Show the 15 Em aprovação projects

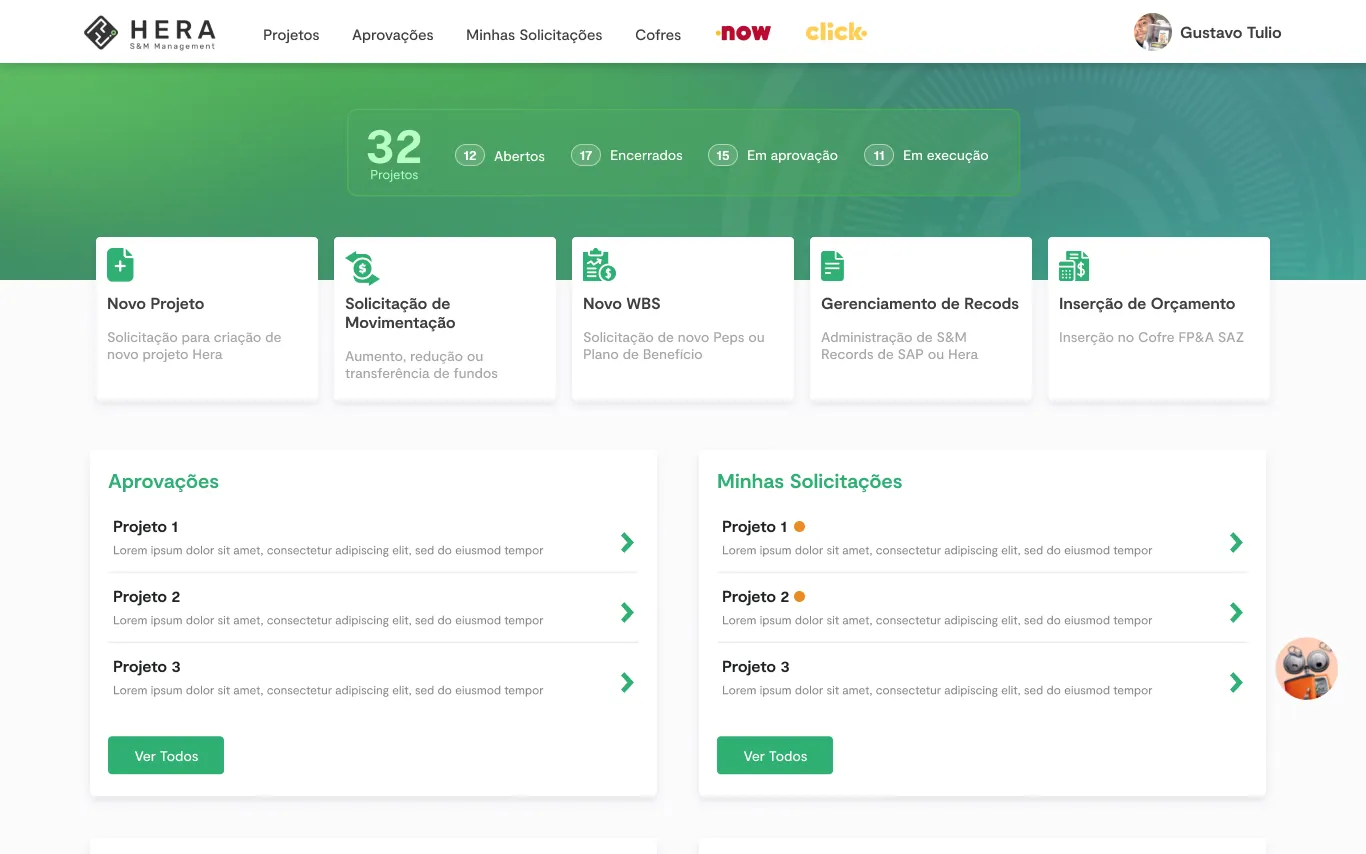coord(773,156)
